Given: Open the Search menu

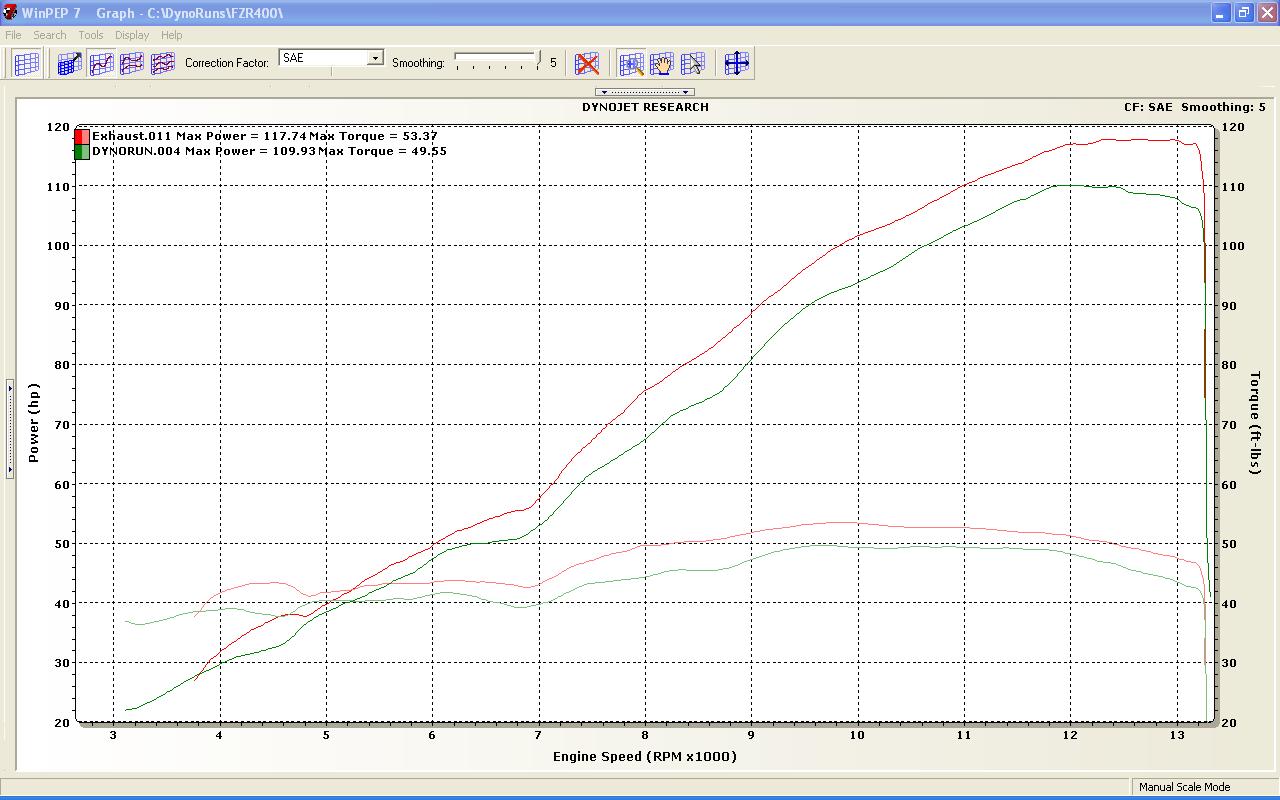Looking at the screenshot, I should [50, 35].
